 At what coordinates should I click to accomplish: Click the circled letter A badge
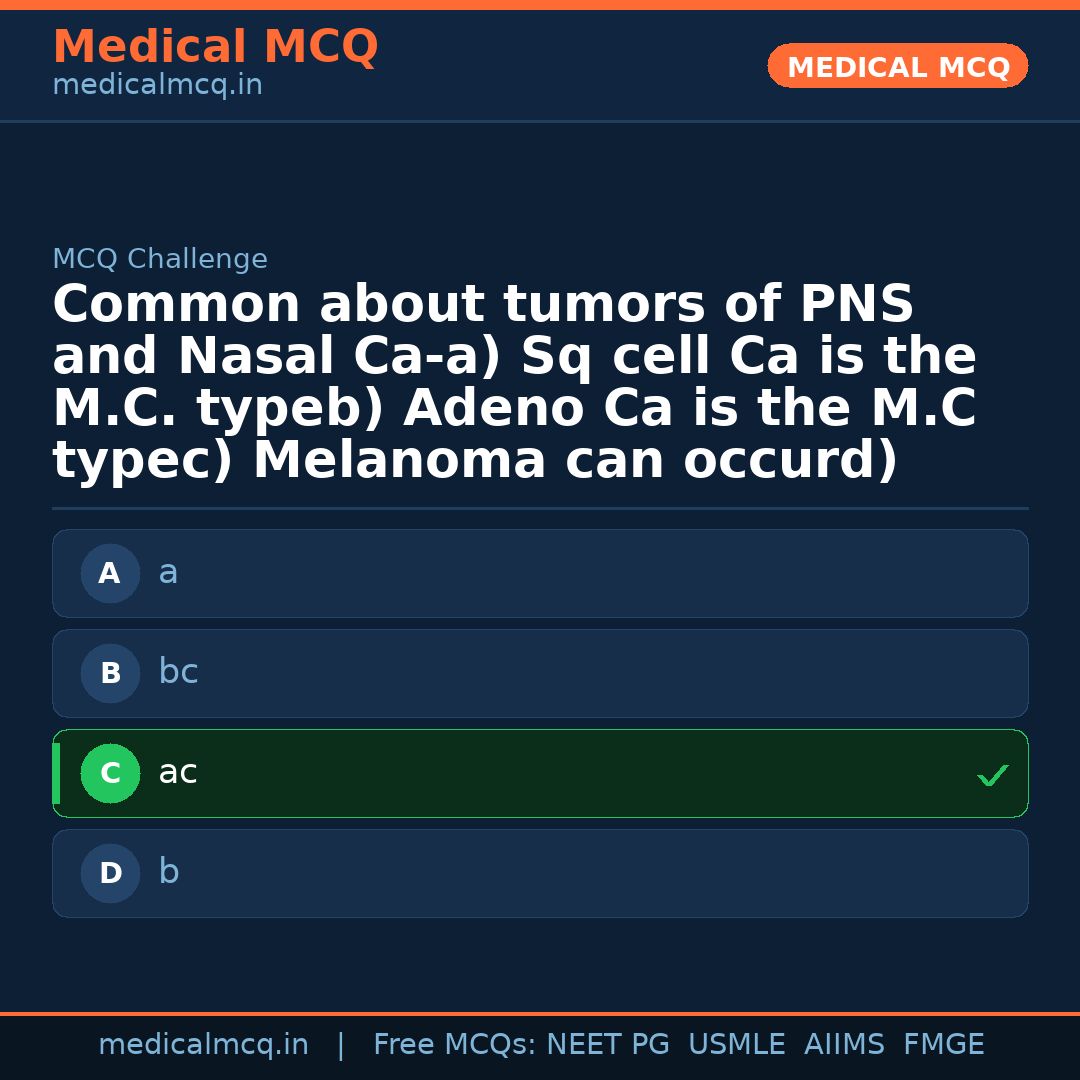tap(110, 573)
